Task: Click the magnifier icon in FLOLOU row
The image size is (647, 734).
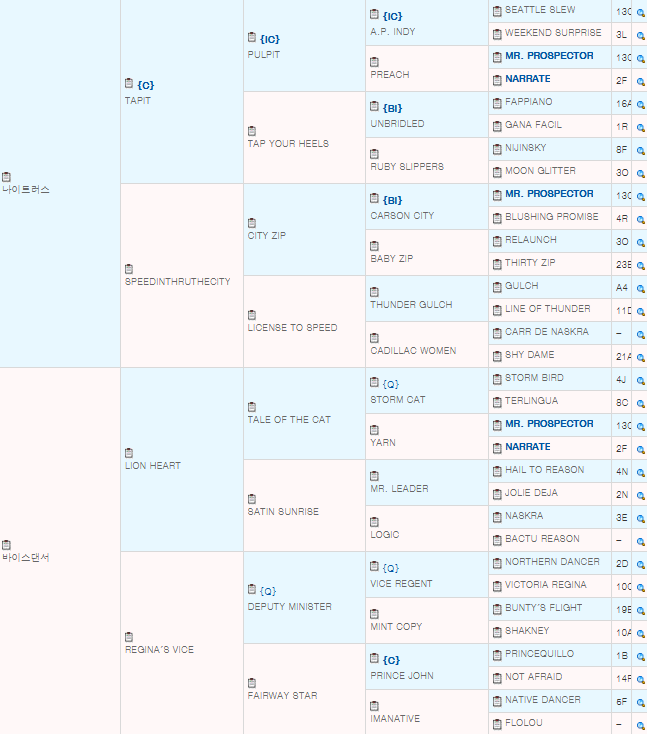Action: (x=640, y=726)
